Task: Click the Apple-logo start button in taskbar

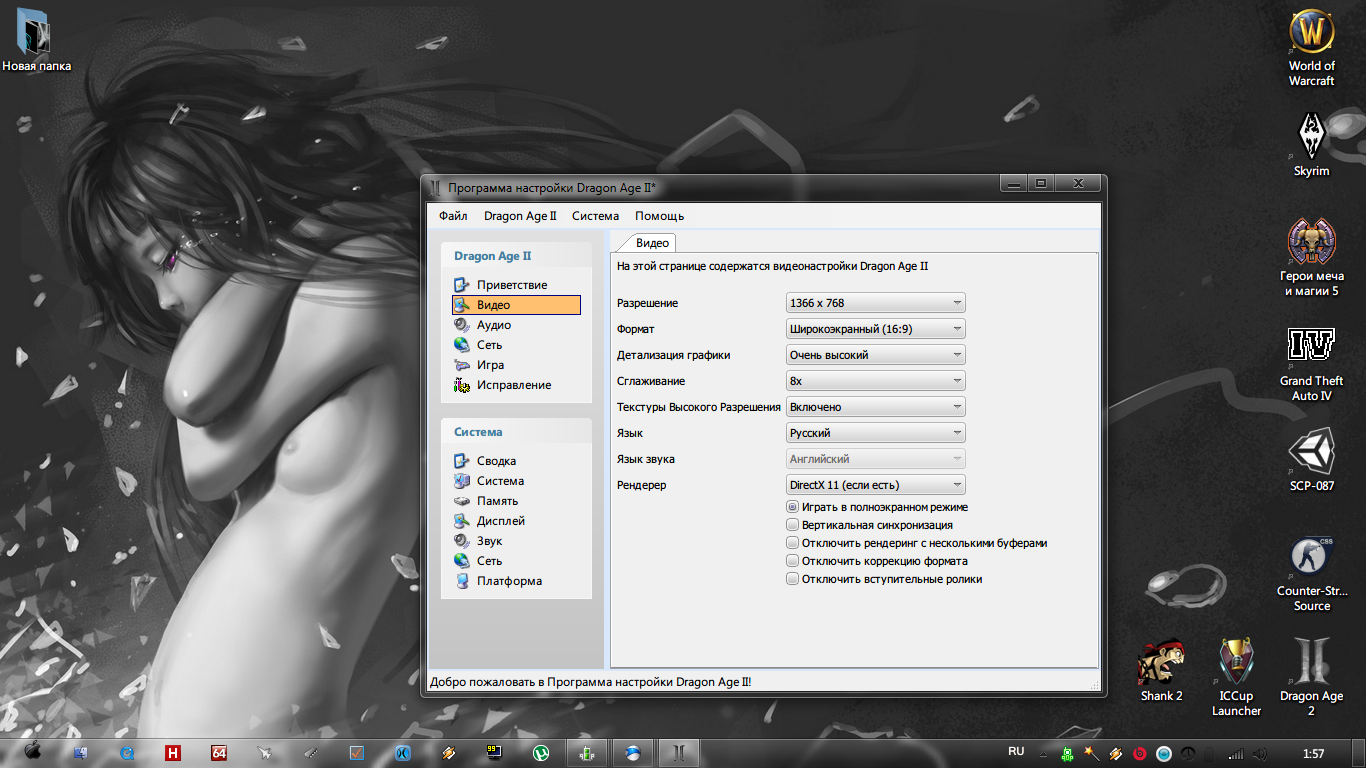Action: tap(32, 753)
